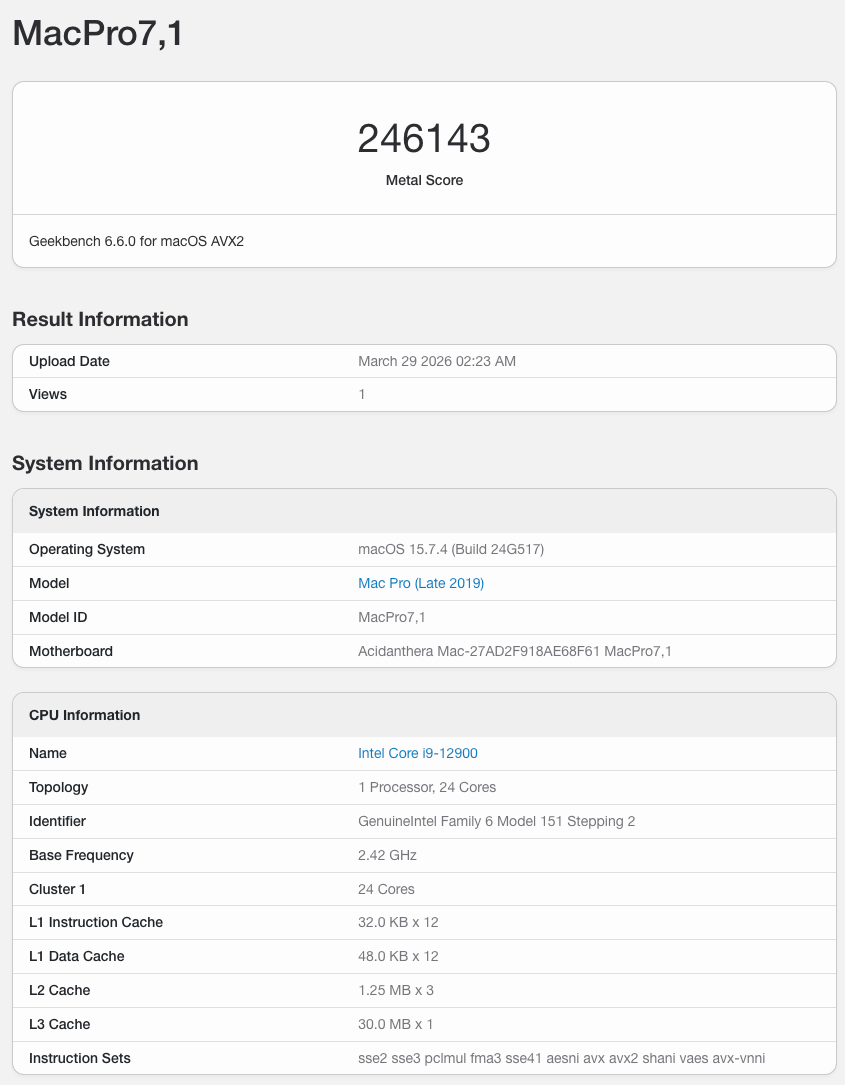Click the Geekbench 6.6.0 for macOS AVX2 text
Image resolution: width=845 pixels, height=1085 pixels.
coord(136,241)
